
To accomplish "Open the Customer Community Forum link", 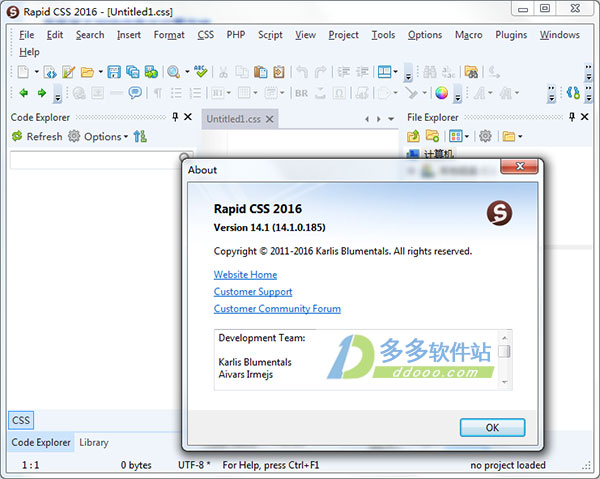I will point(277,309).
